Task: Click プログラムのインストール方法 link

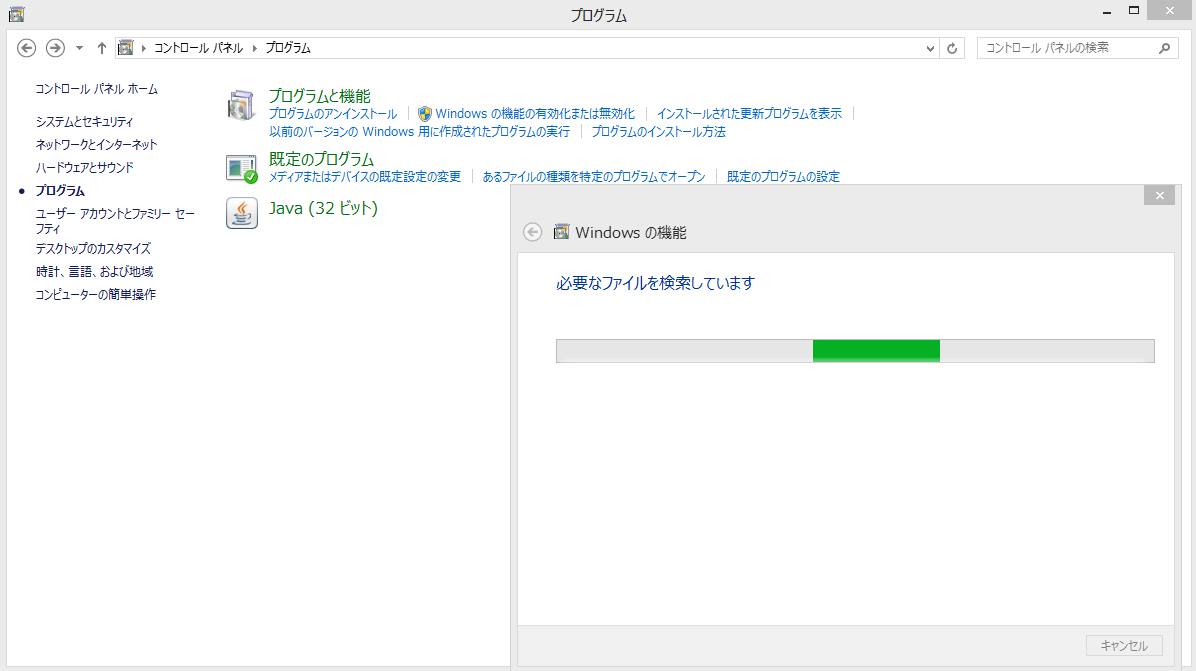Action: pyautogui.click(x=658, y=132)
